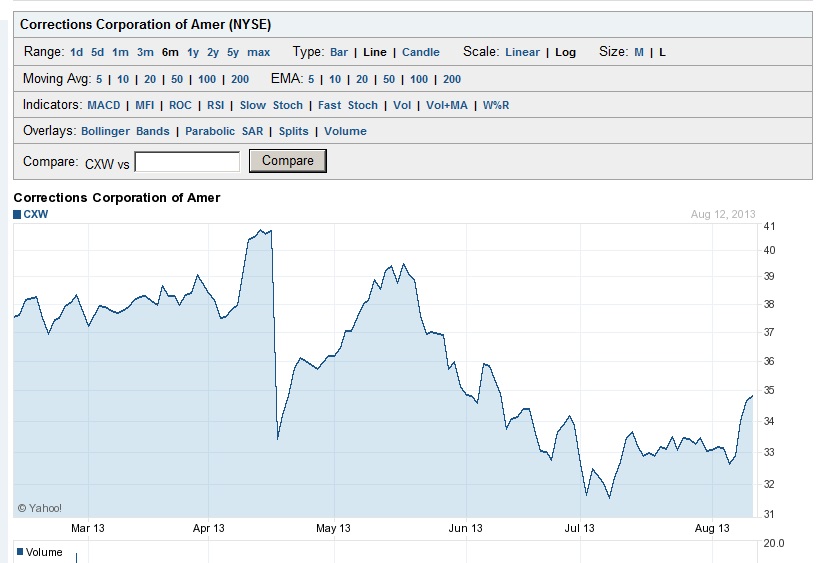
Task: Select Line chart type
Action: pyautogui.click(x=375, y=52)
